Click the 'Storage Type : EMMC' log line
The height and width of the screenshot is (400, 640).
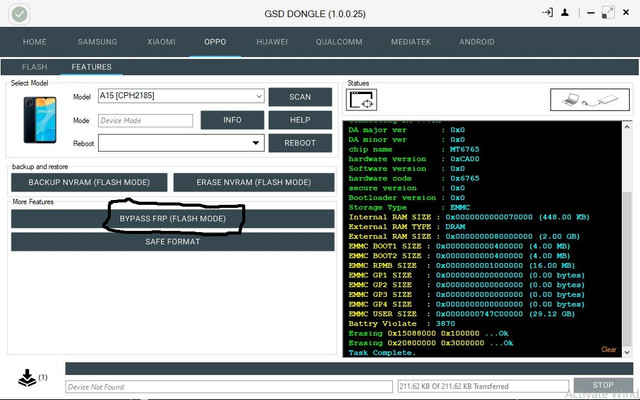409,207
